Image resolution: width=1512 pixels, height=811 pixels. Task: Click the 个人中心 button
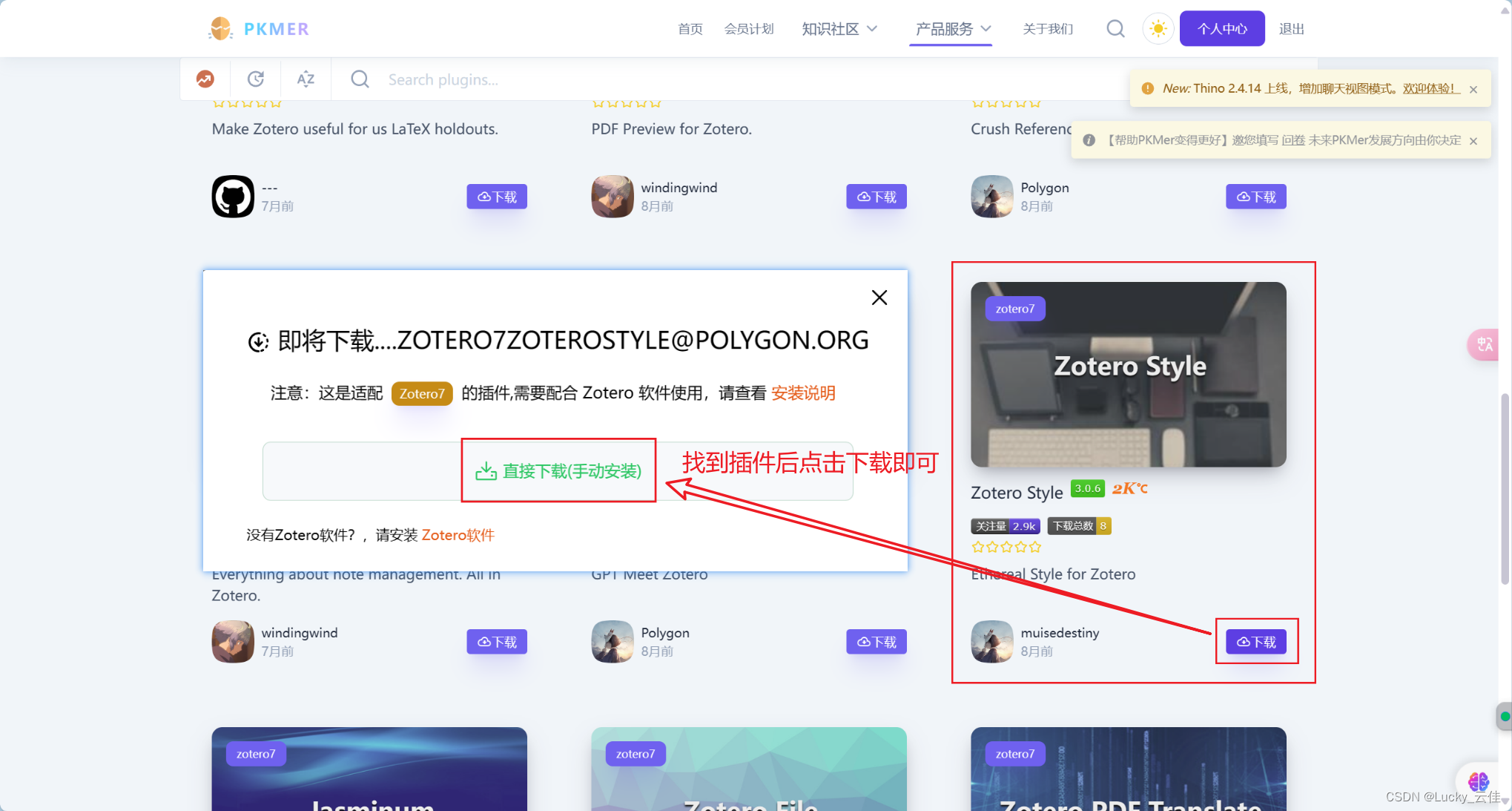tap(1222, 29)
